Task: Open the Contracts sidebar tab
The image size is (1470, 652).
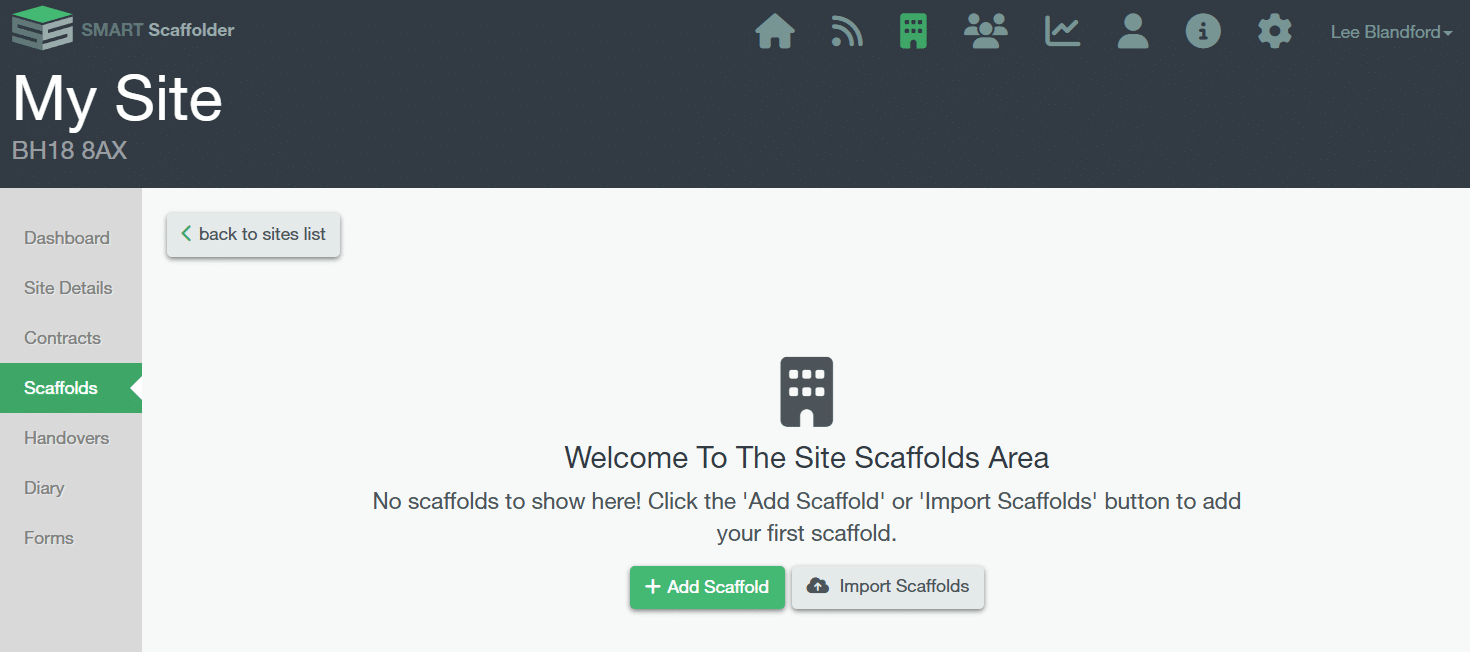Action: tap(63, 338)
